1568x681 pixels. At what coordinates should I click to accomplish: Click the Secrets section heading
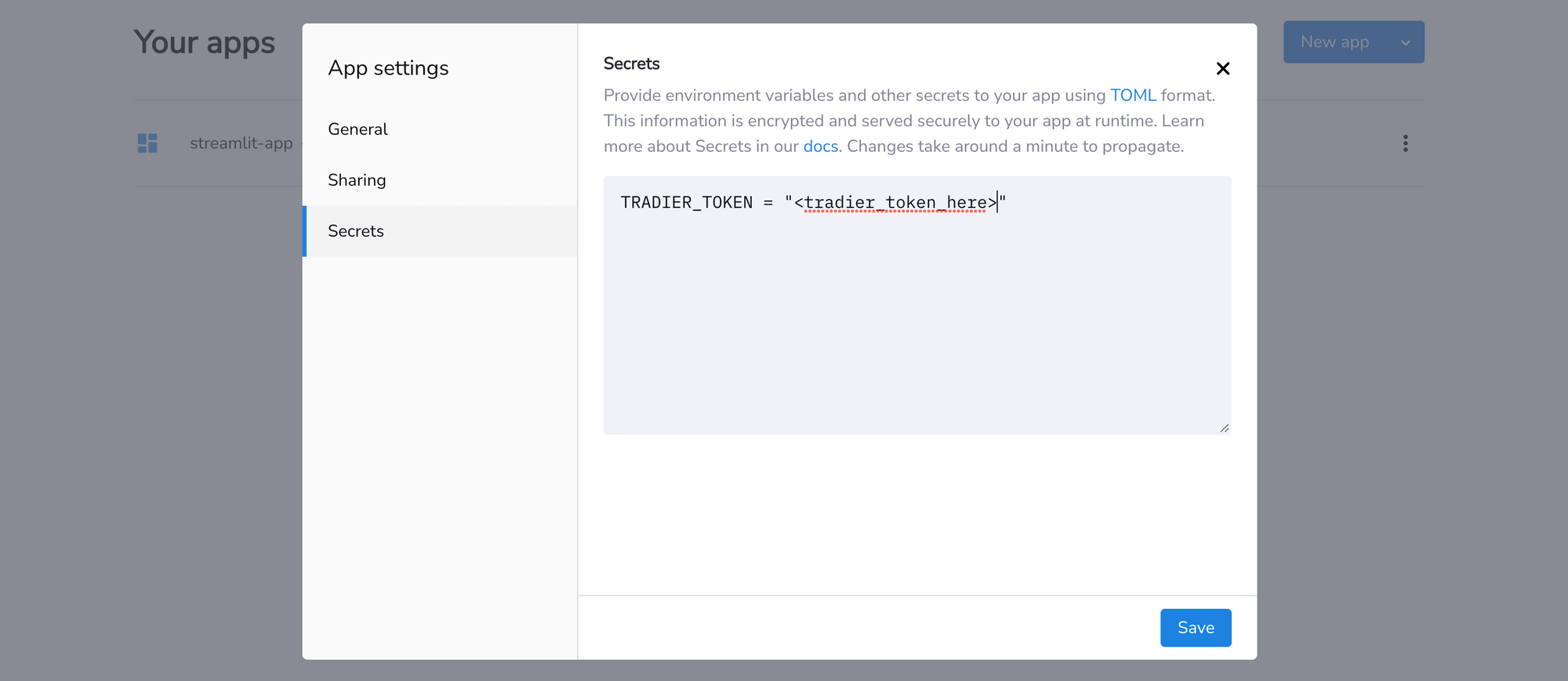coord(631,63)
